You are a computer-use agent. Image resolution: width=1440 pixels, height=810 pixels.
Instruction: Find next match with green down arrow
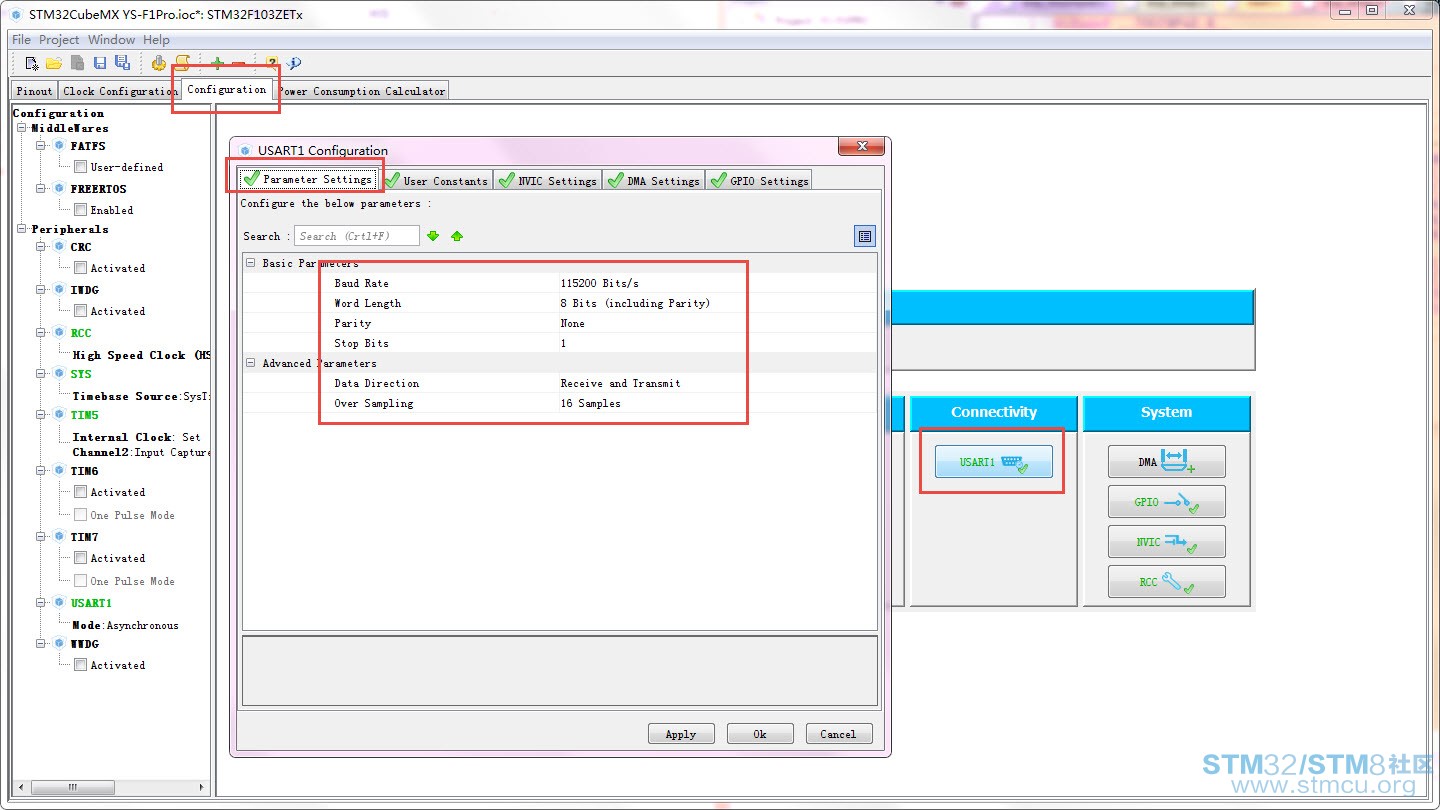[x=433, y=236]
